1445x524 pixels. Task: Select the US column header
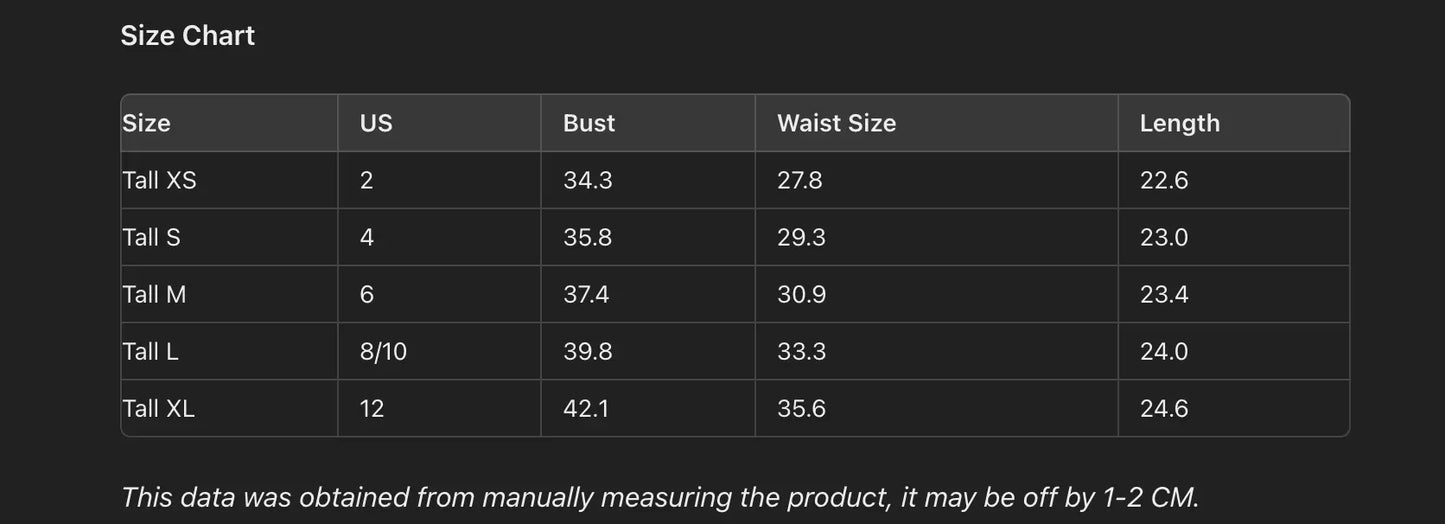[376, 123]
